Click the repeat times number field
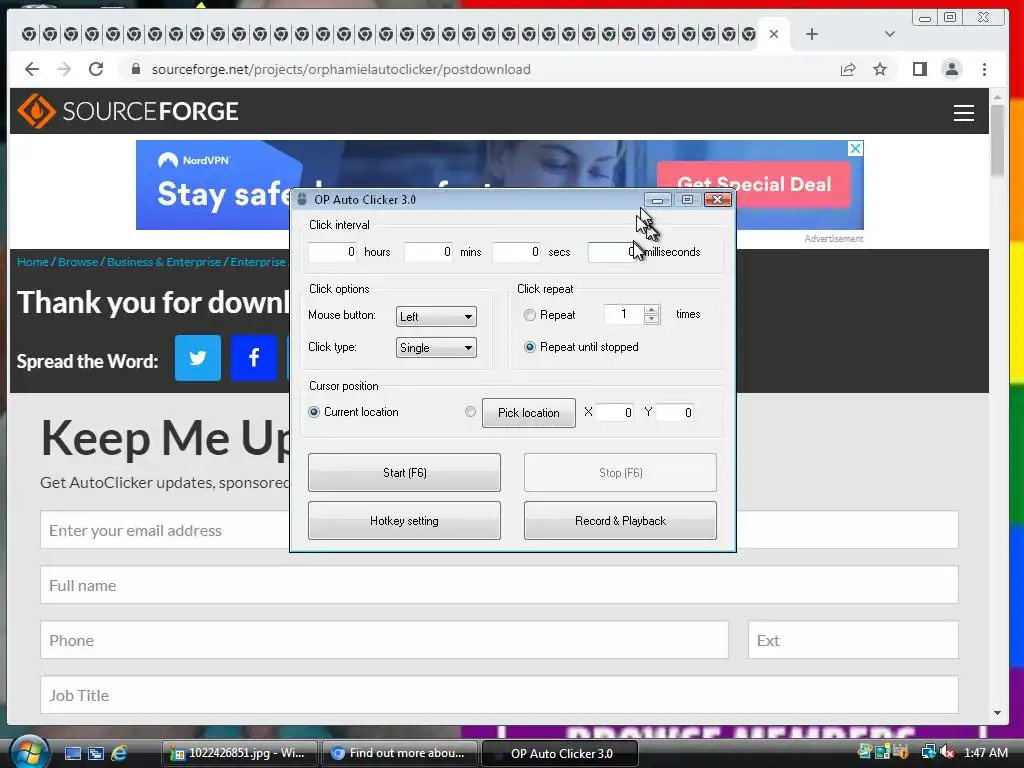Image resolution: width=1024 pixels, height=768 pixels. 624,315
